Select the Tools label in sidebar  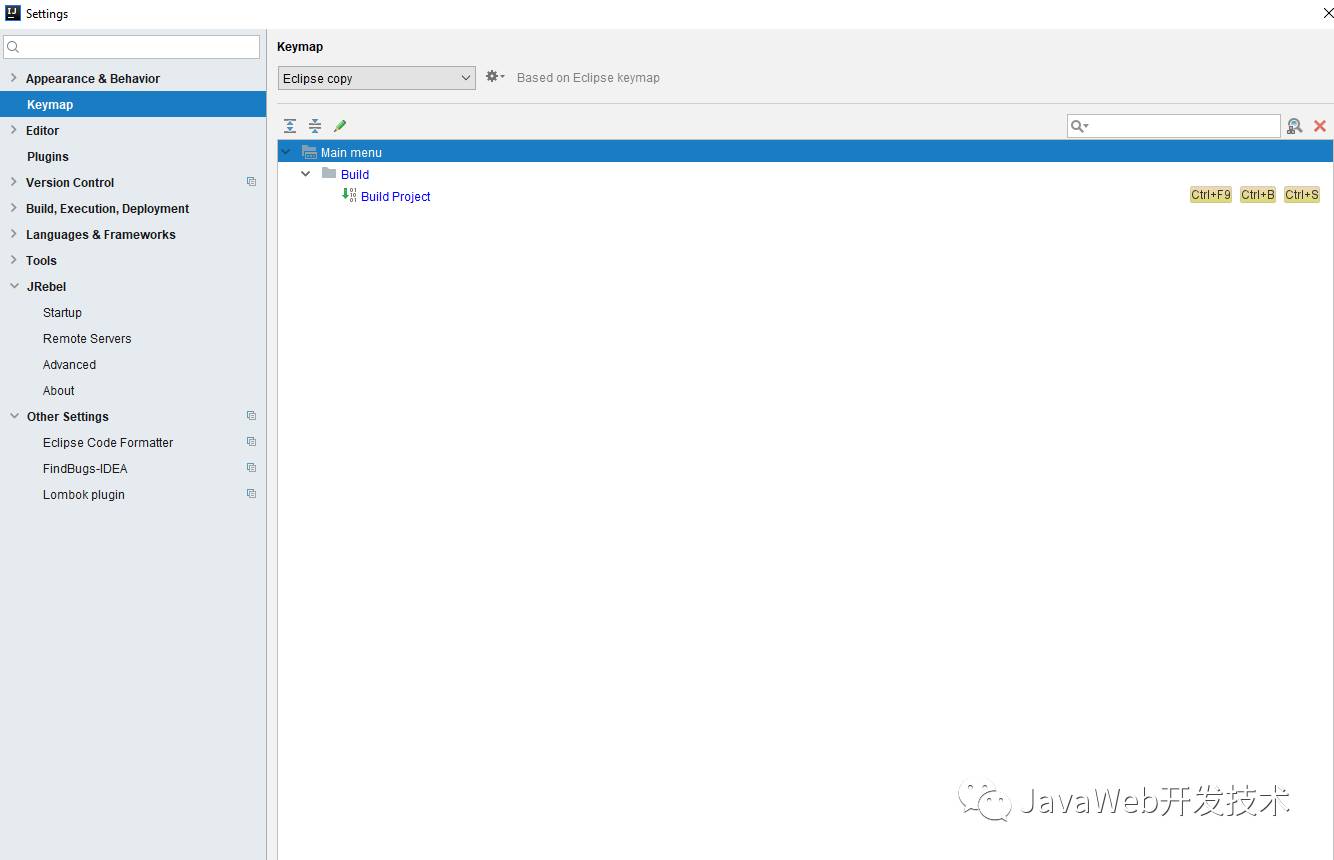[x=41, y=261]
